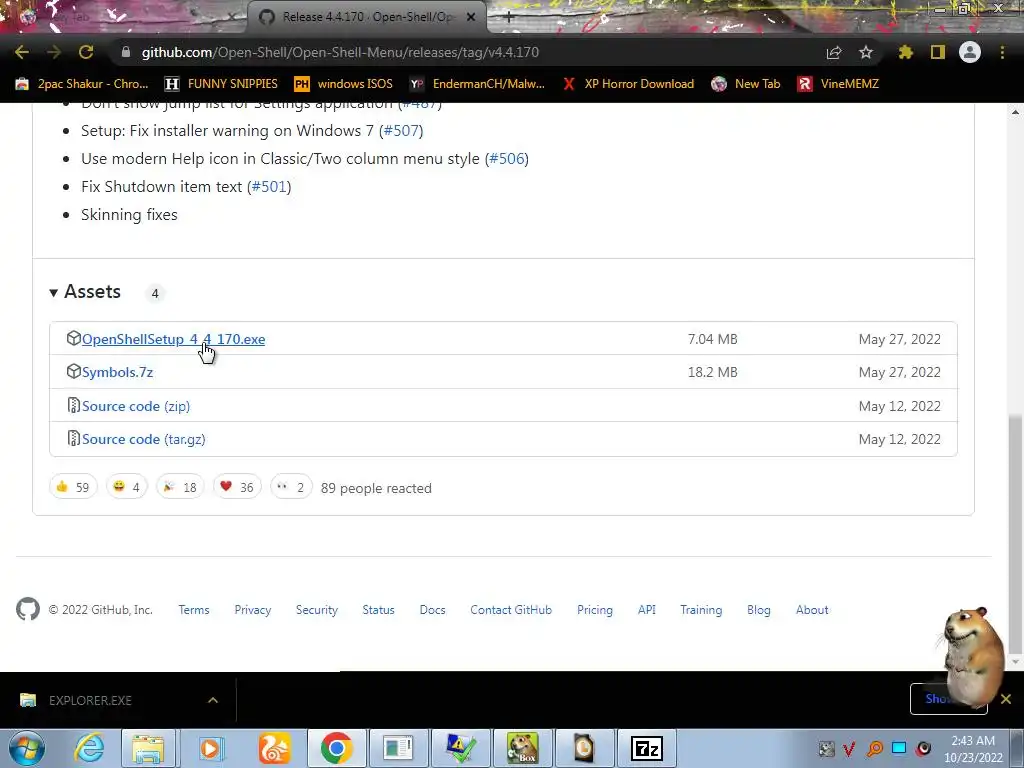Launch Internet Explorer from the taskbar
Viewport: 1024px width, 768px height.
click(x=89, y=748)
